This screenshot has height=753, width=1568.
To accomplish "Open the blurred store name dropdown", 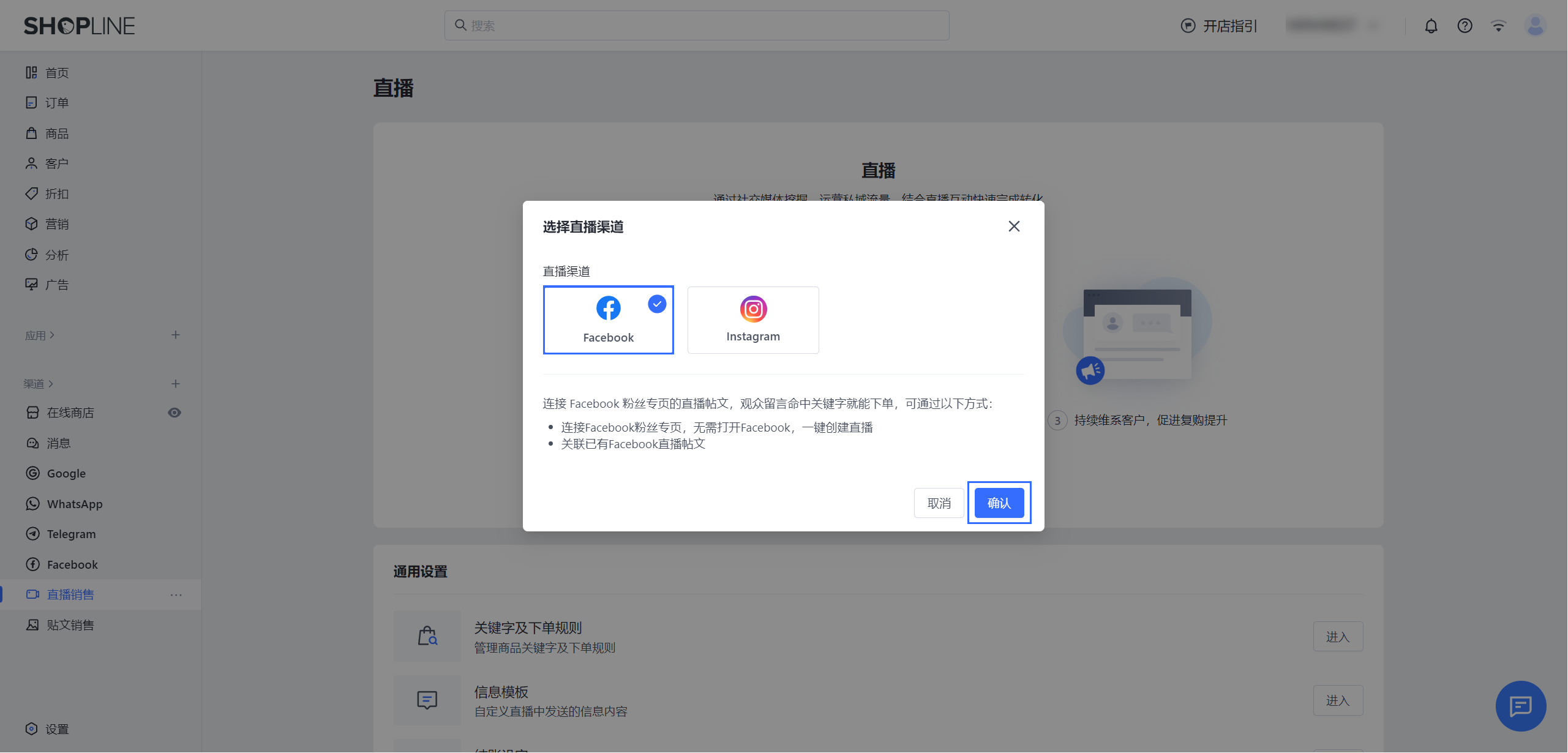I will point(1334,26).
